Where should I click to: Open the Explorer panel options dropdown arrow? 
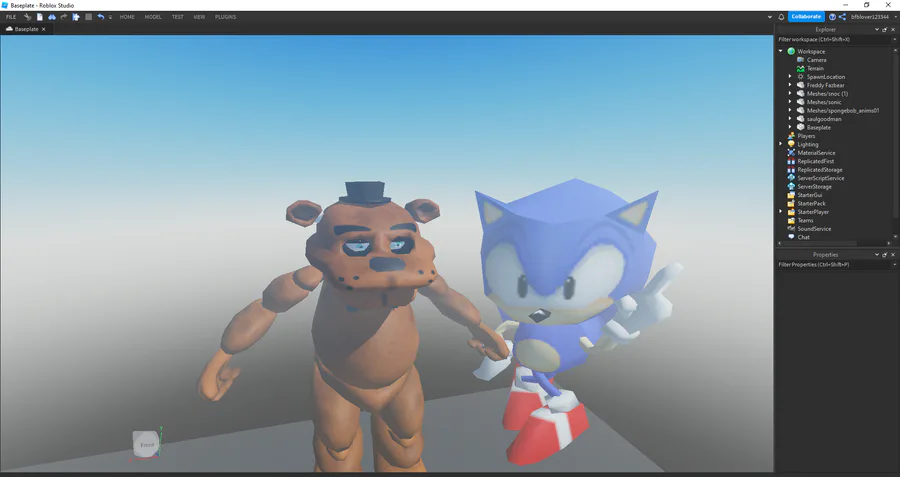click(876, 29)
